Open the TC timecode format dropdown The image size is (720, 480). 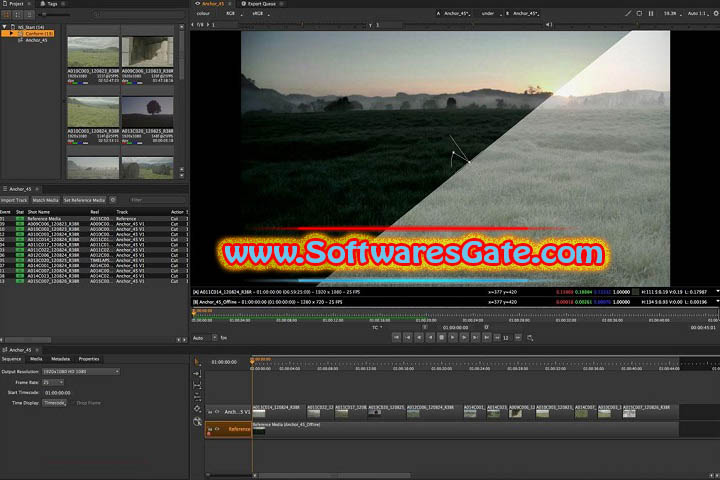377,328
